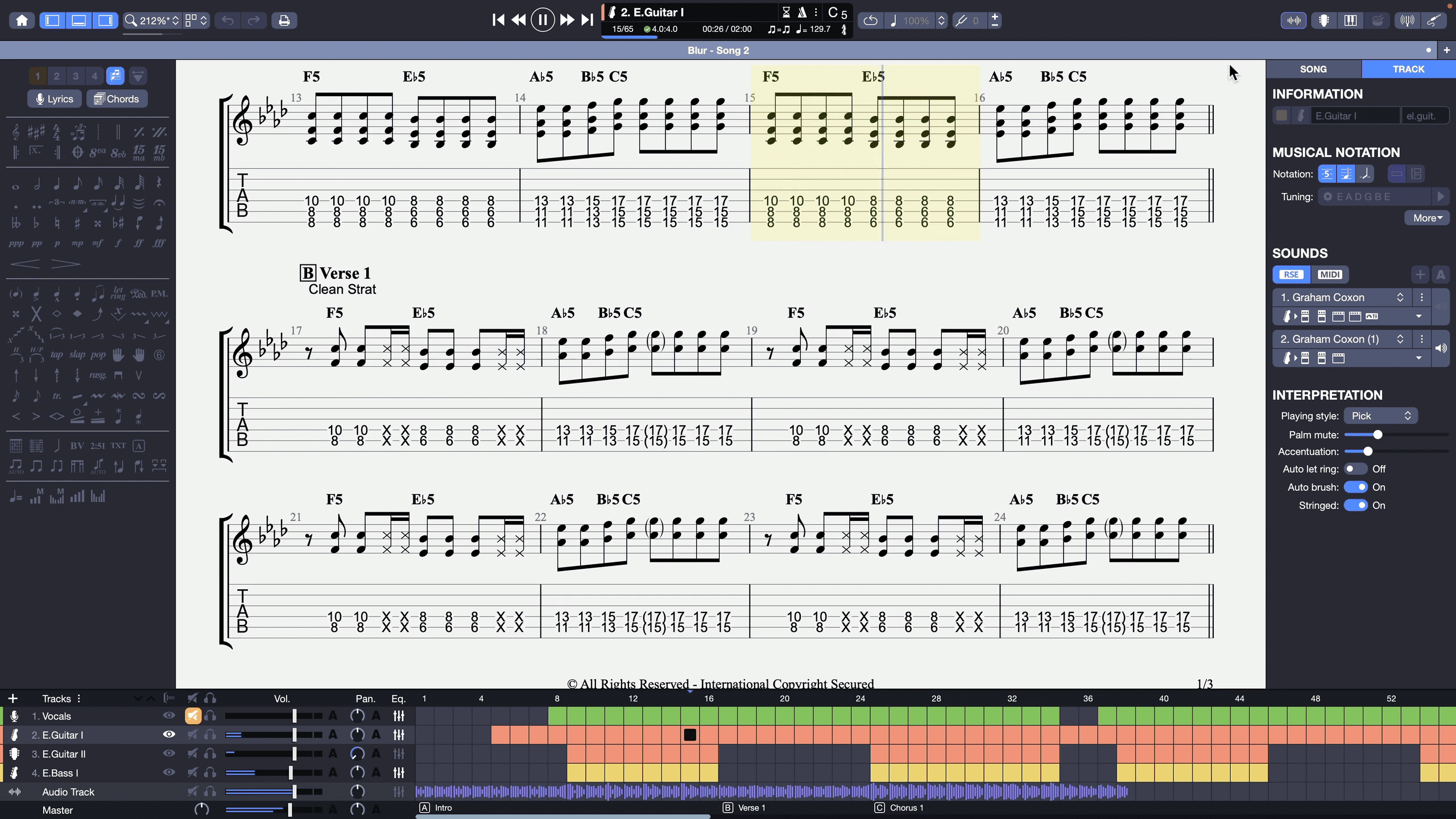Hide E.Guitar II track with eye icon
The height and width of the screenshot is (819, 1456).
point(169,754)
